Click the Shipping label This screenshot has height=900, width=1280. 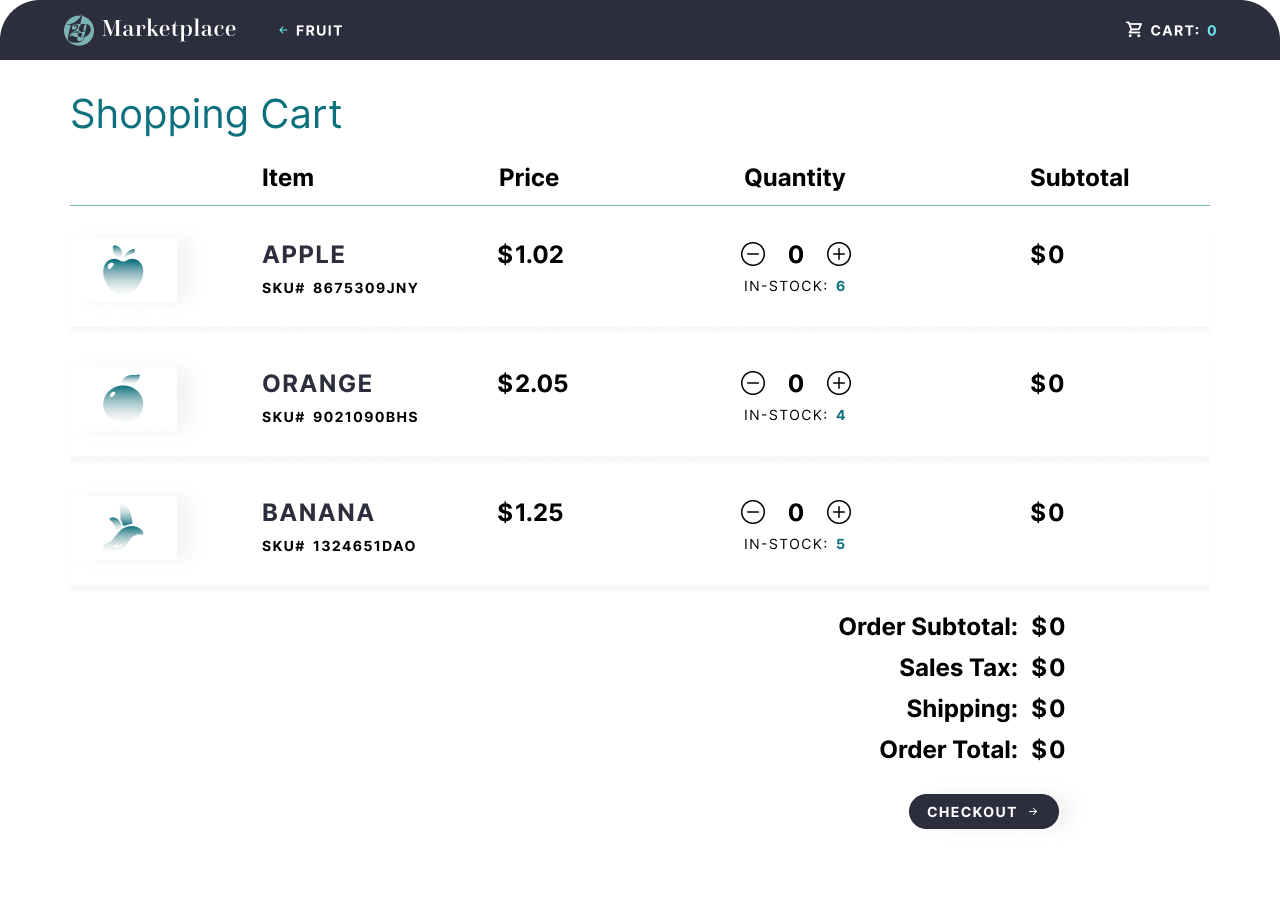click(962, 709)
